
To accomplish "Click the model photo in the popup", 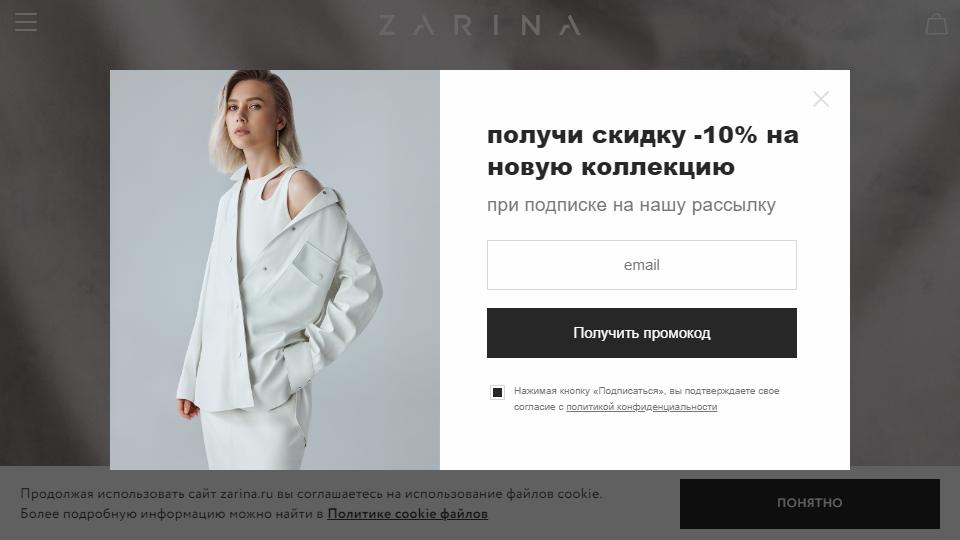I will [x=275, y=269].
